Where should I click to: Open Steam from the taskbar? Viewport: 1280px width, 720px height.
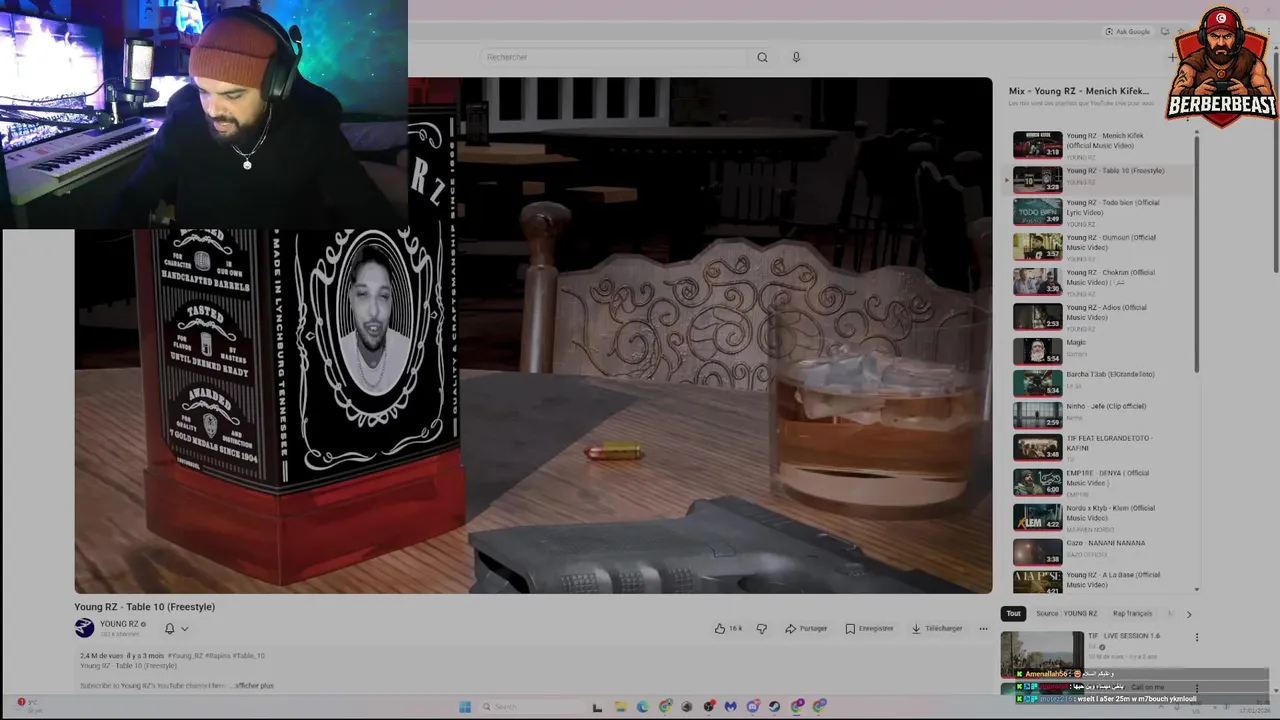coord(775,707)
